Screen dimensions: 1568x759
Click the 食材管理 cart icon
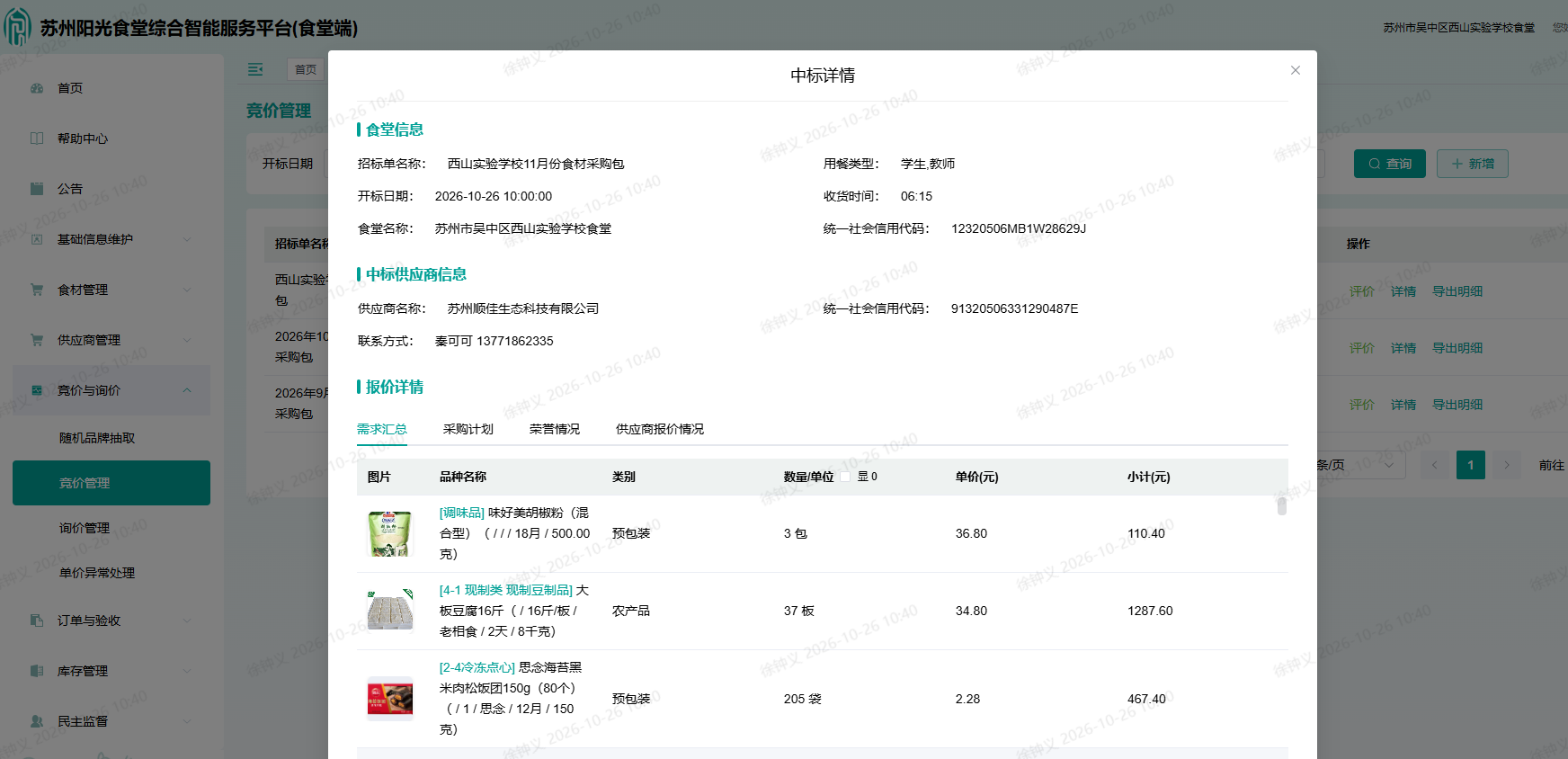pos(37,290)
